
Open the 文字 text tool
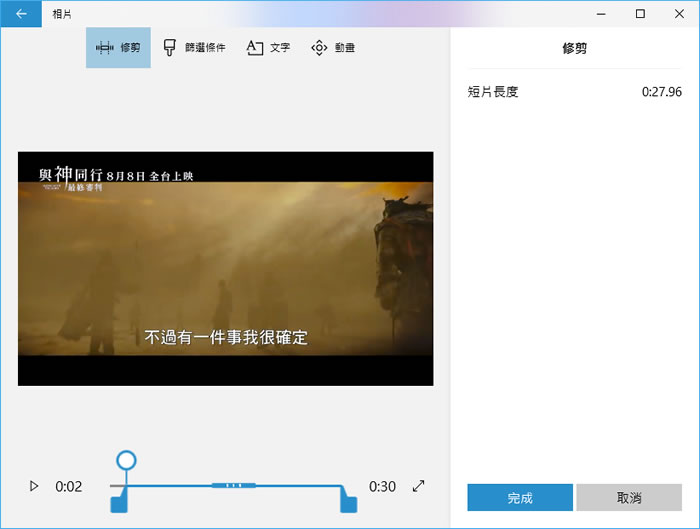point(268,47)
